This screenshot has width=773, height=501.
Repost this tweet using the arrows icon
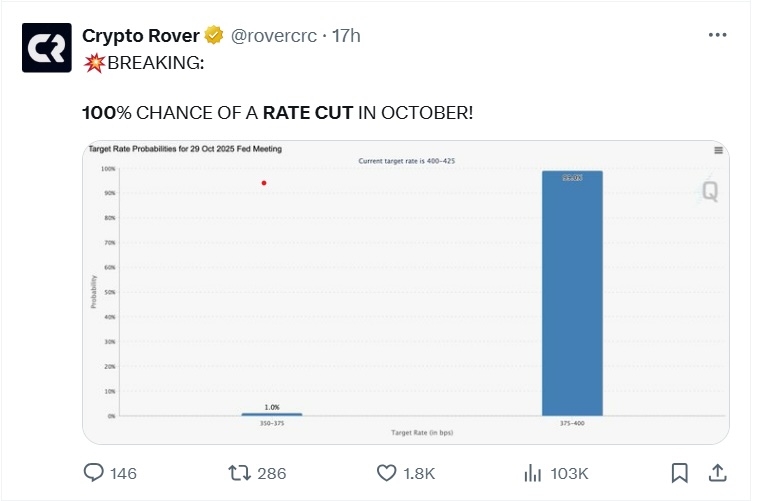(240, 472)
